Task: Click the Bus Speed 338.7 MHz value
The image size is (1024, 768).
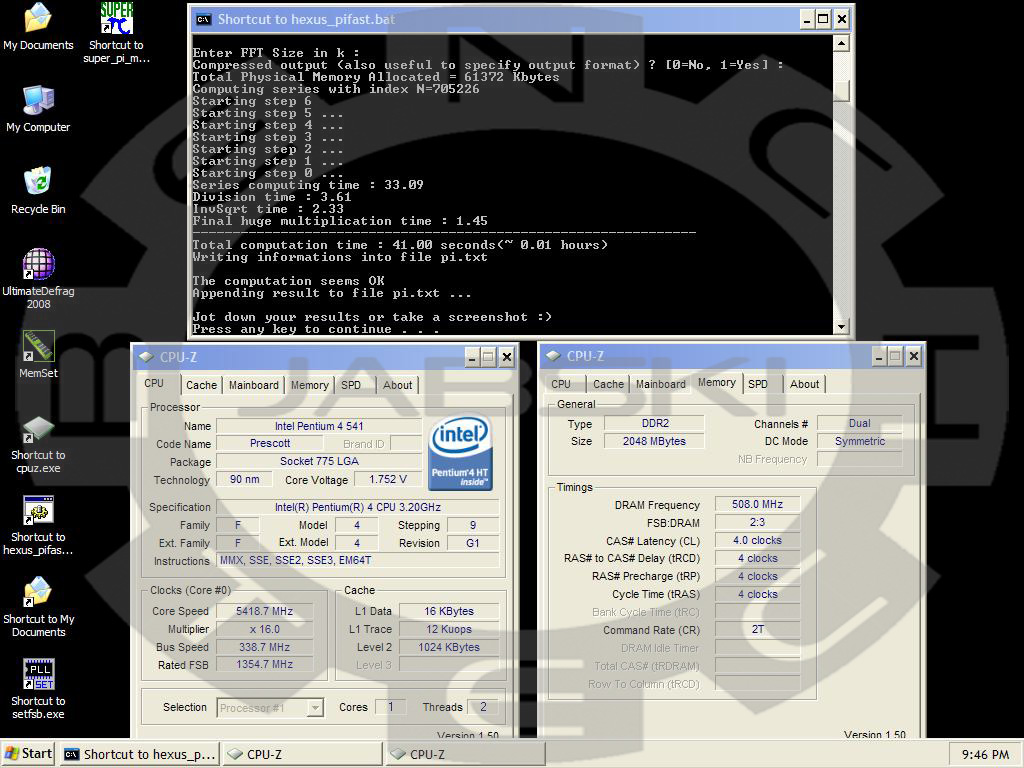Action: [264, 647]
